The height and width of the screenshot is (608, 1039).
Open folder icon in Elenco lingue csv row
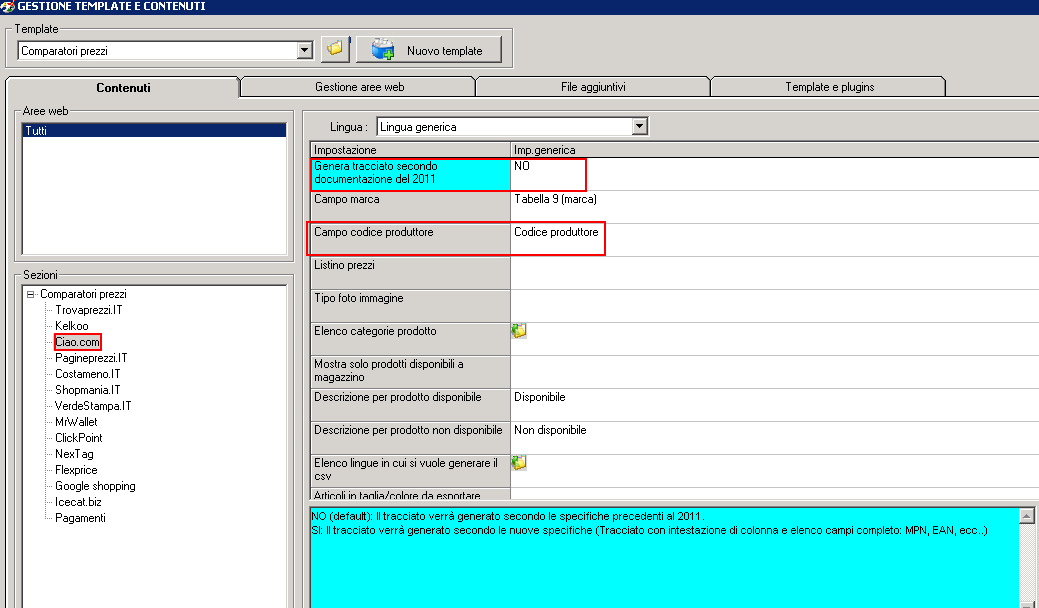click(520, 462)
